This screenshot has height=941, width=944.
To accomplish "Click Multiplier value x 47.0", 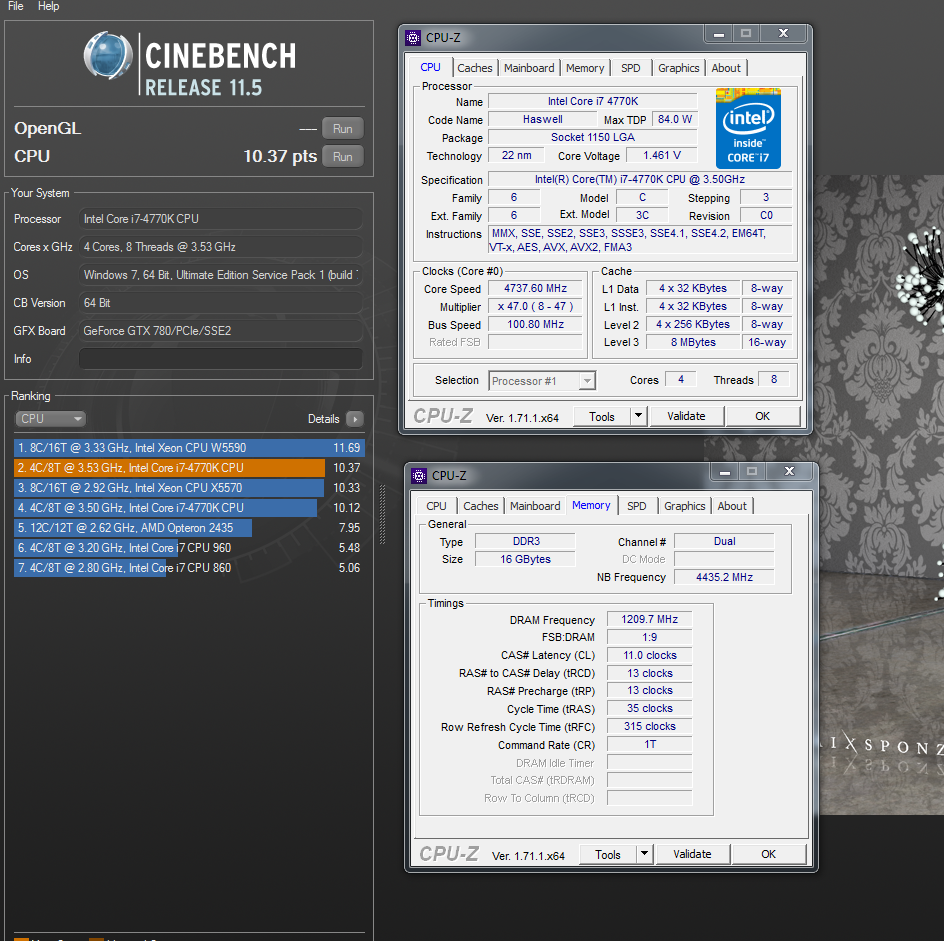I will pyautogui.click(x=535, y=306).
